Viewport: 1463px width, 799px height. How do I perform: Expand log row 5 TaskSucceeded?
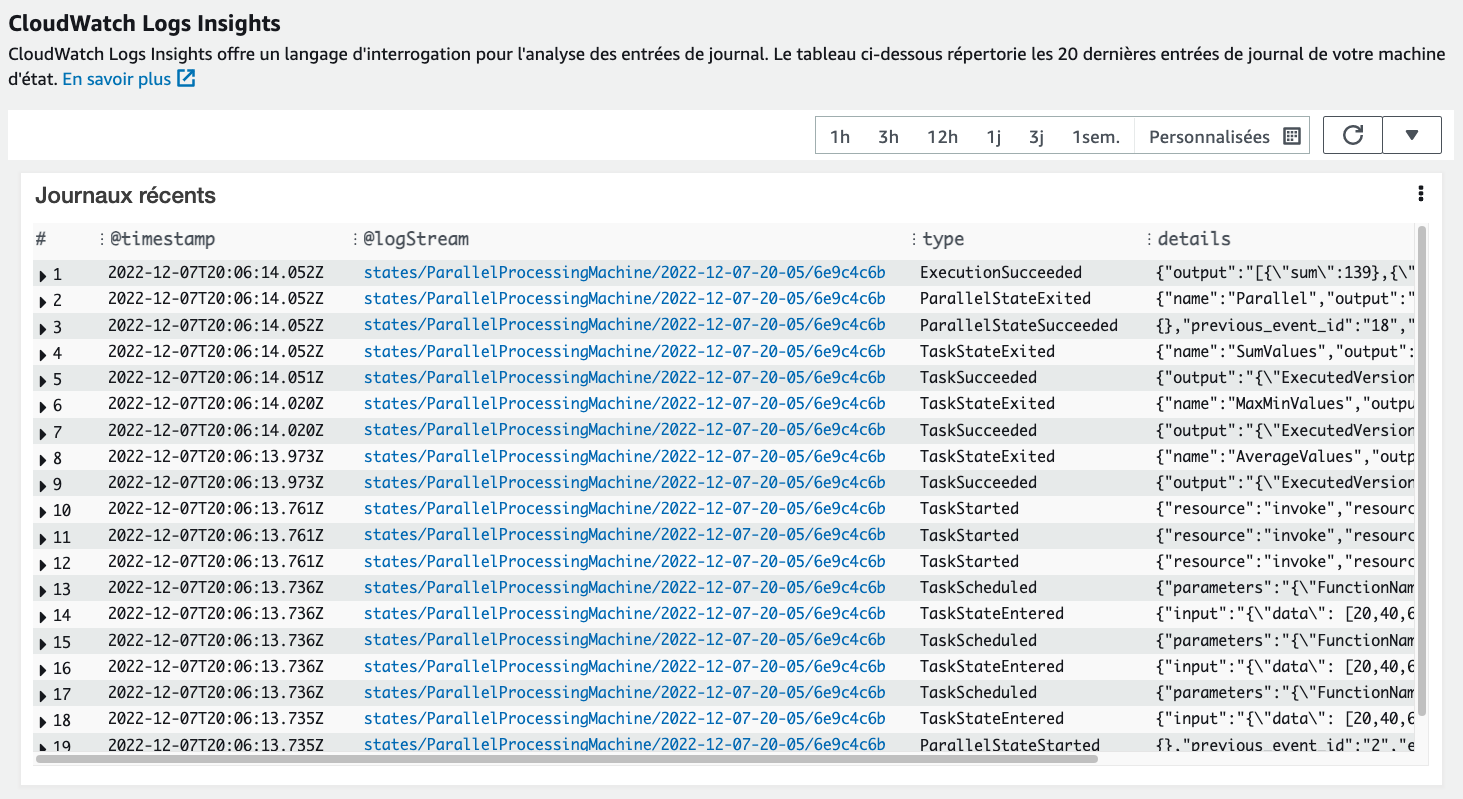43,379
